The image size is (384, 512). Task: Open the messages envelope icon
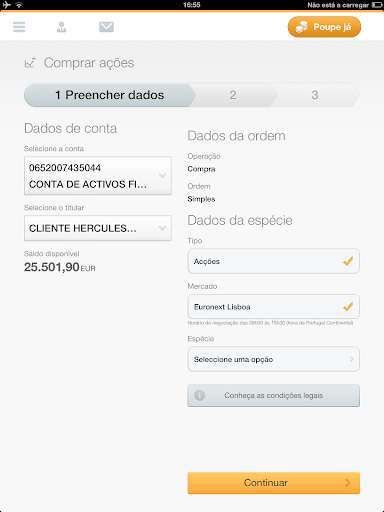(106, 27)
